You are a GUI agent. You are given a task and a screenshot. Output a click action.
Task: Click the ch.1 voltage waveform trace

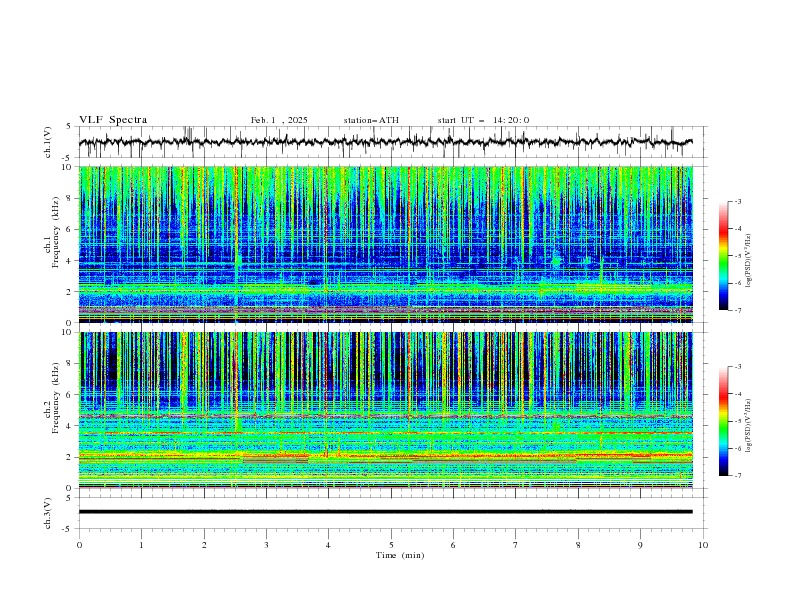[x=386, y=142]
